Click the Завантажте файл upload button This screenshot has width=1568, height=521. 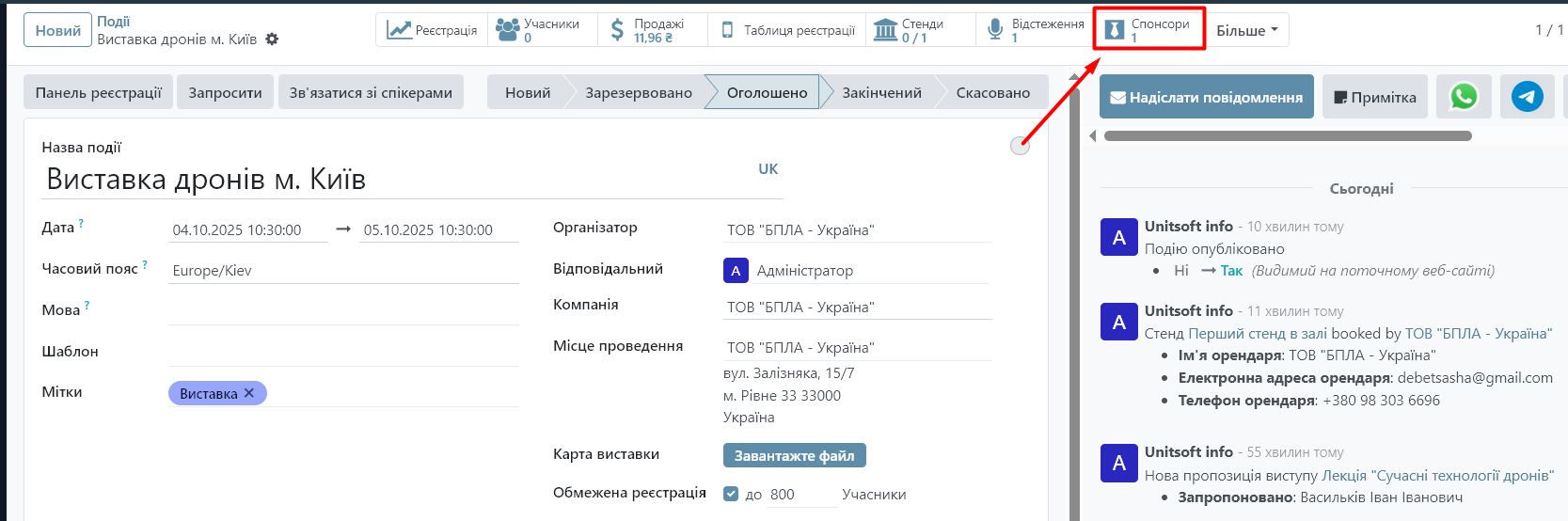pyautogui.click(x=794, y=455)
